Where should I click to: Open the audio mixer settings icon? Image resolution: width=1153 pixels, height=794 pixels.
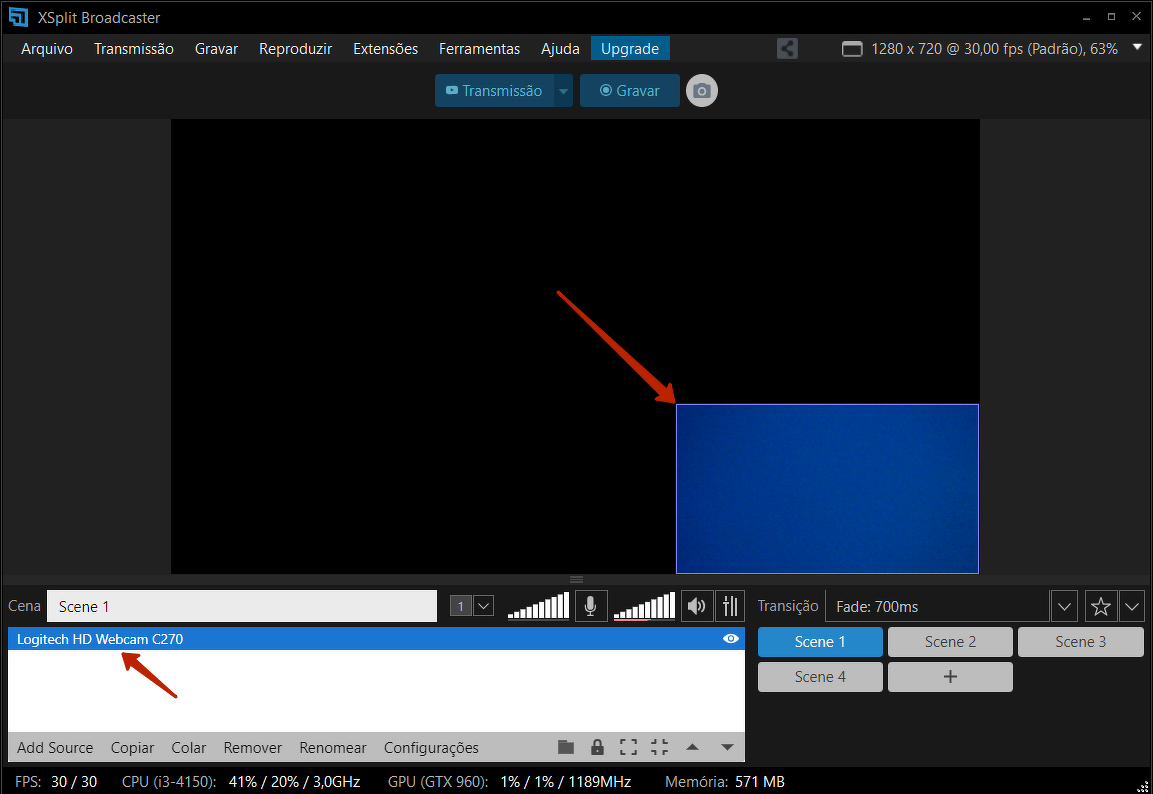[x=730, y=606]
